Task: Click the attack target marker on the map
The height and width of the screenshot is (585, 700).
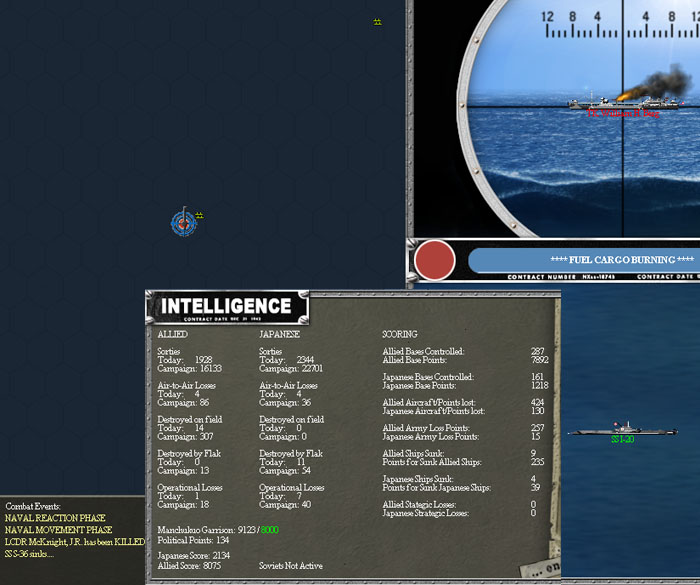Action: click(183, 222)
